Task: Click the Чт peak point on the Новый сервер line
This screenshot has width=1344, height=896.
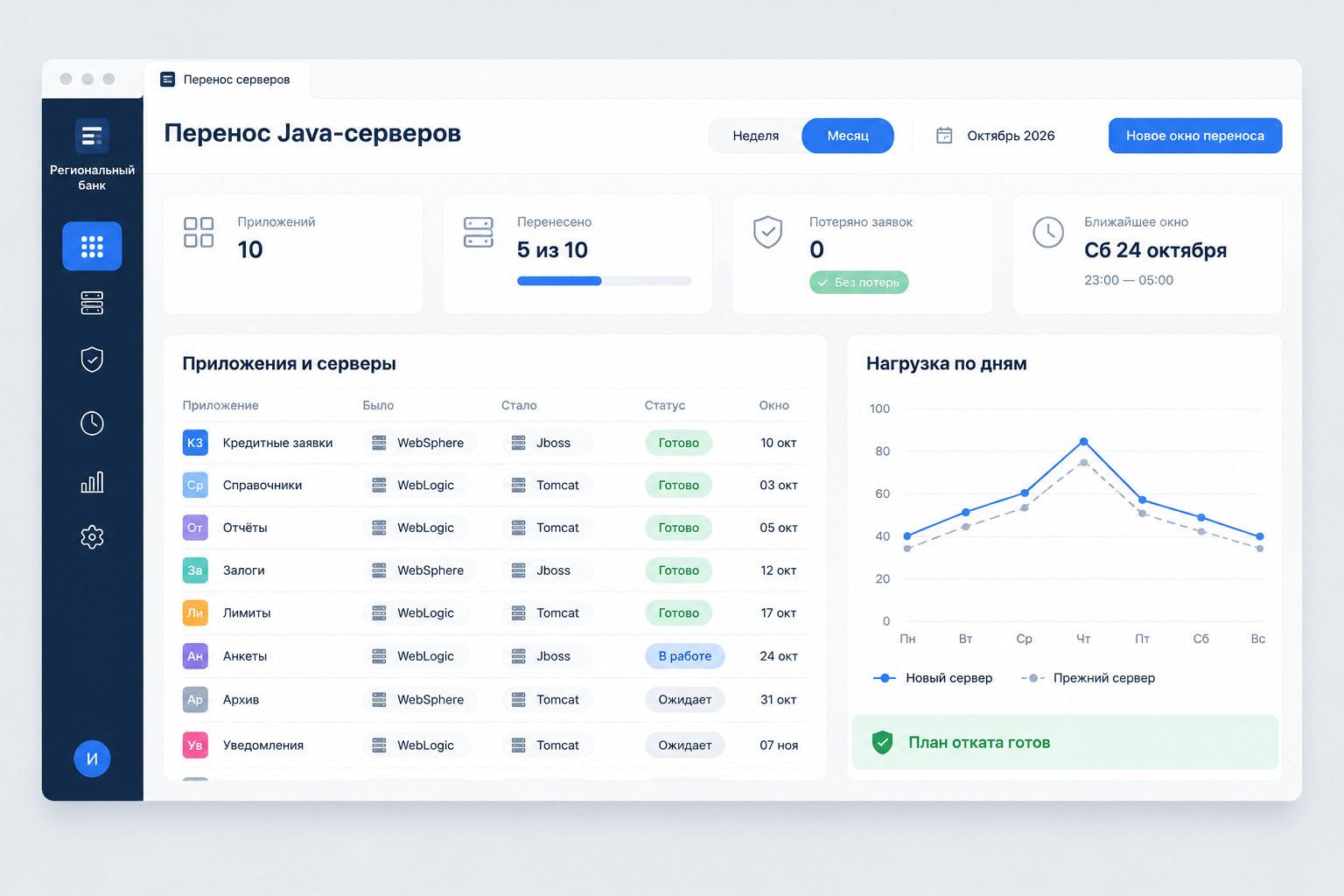Action: click(1083, 441)
